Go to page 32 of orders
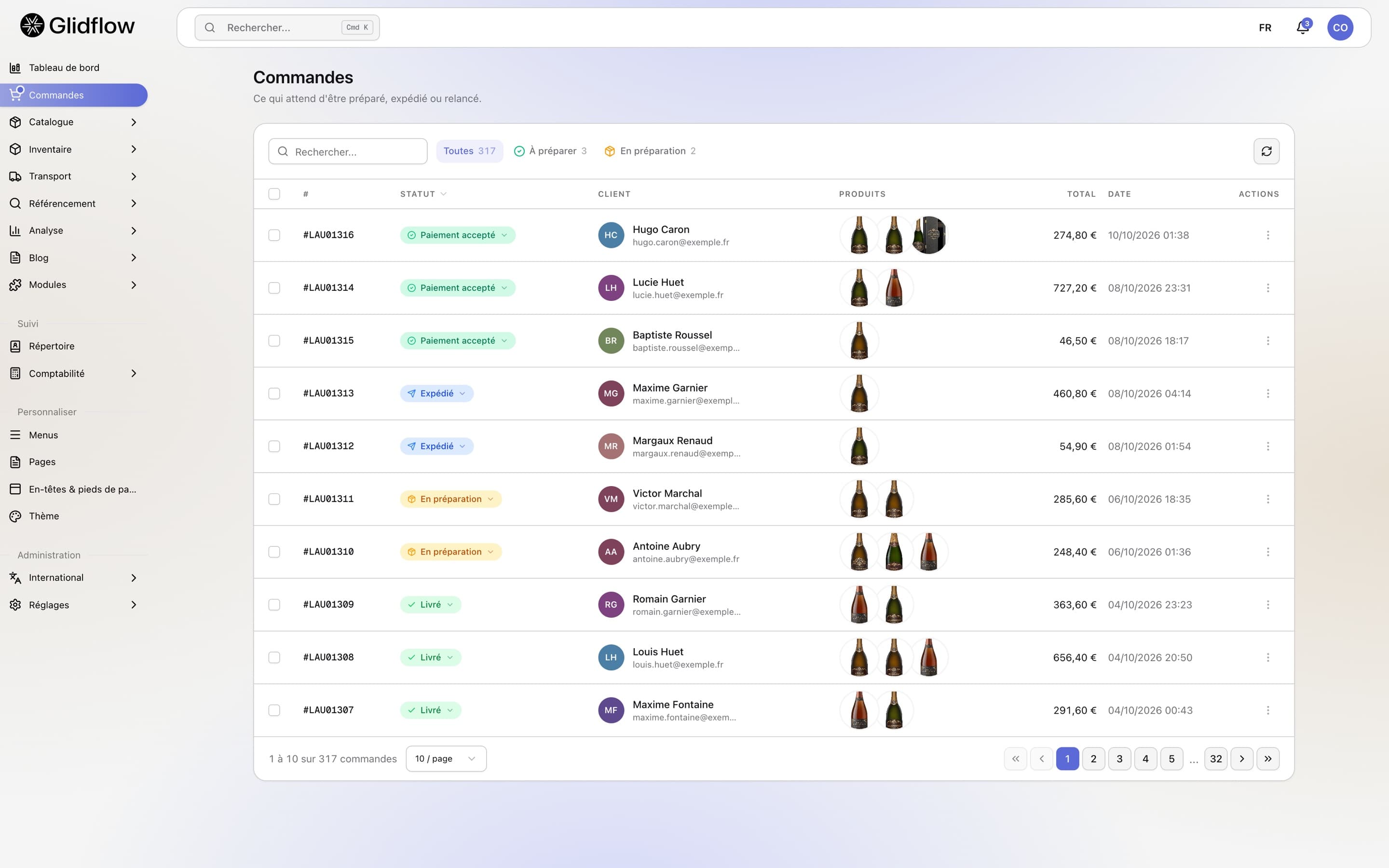Screen dimensions: 1389x868 [1216, 759]
